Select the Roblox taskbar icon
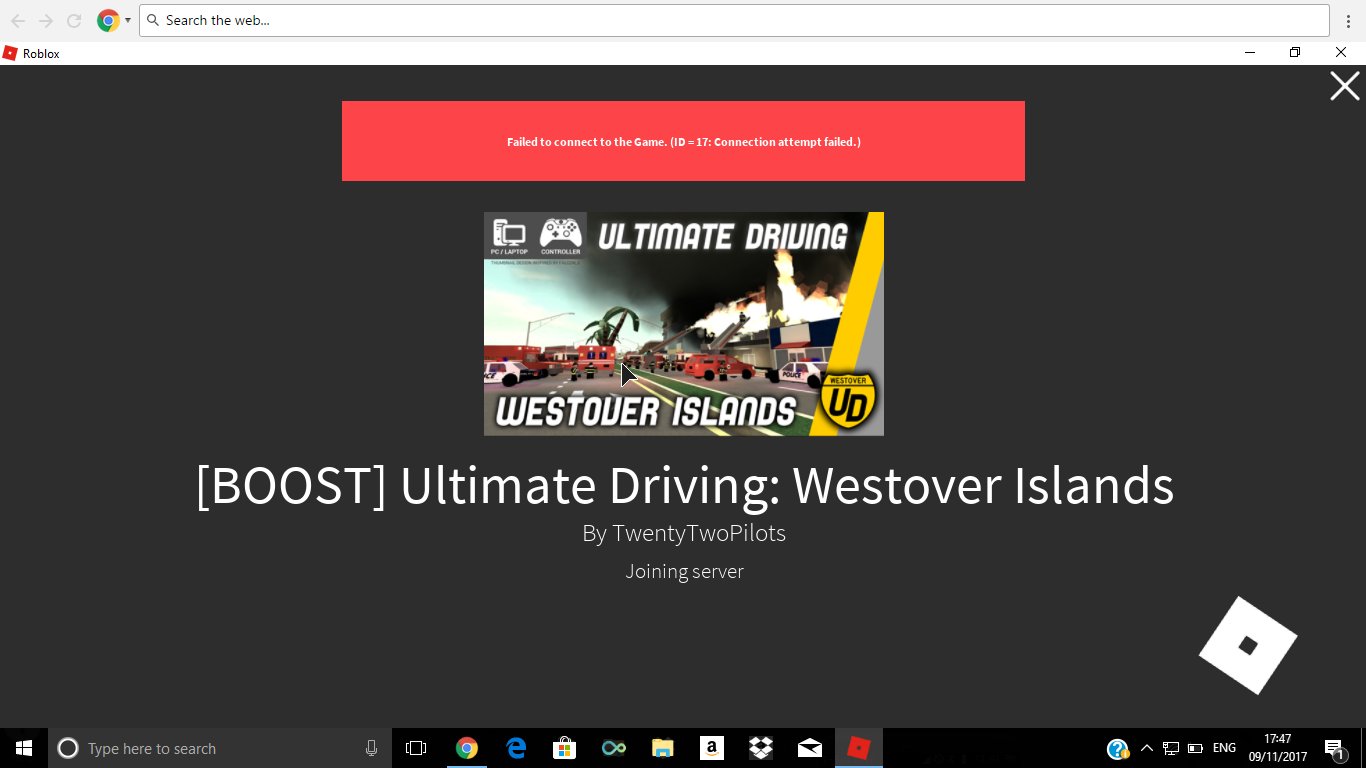The image size is (1366, 768). 859,748
